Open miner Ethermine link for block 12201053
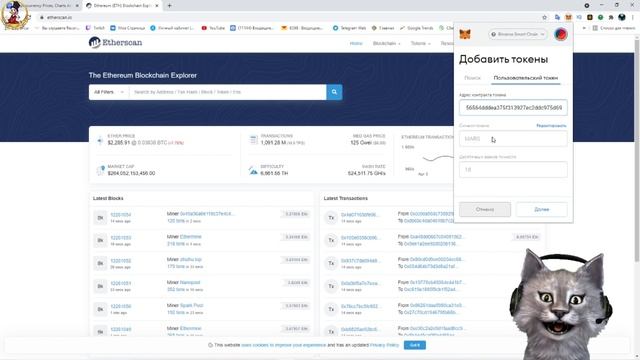 [x=191, y=237]
